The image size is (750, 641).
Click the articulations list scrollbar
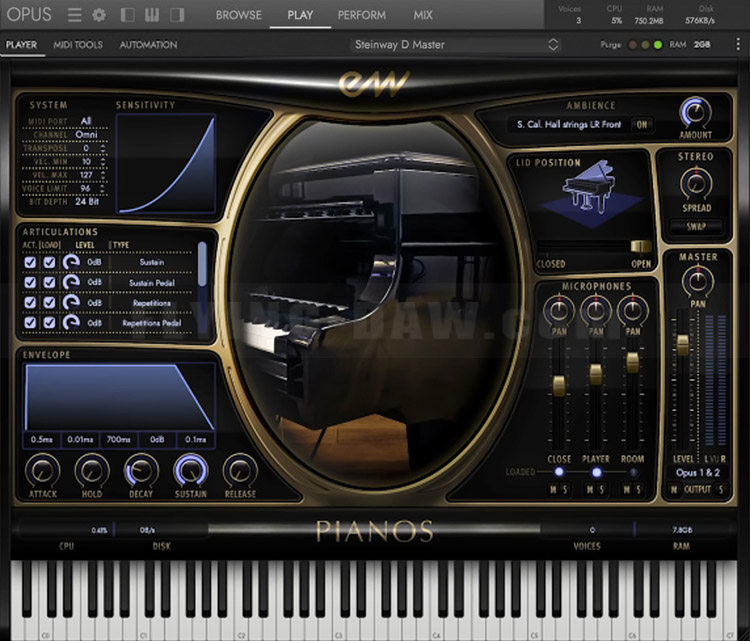202,264
